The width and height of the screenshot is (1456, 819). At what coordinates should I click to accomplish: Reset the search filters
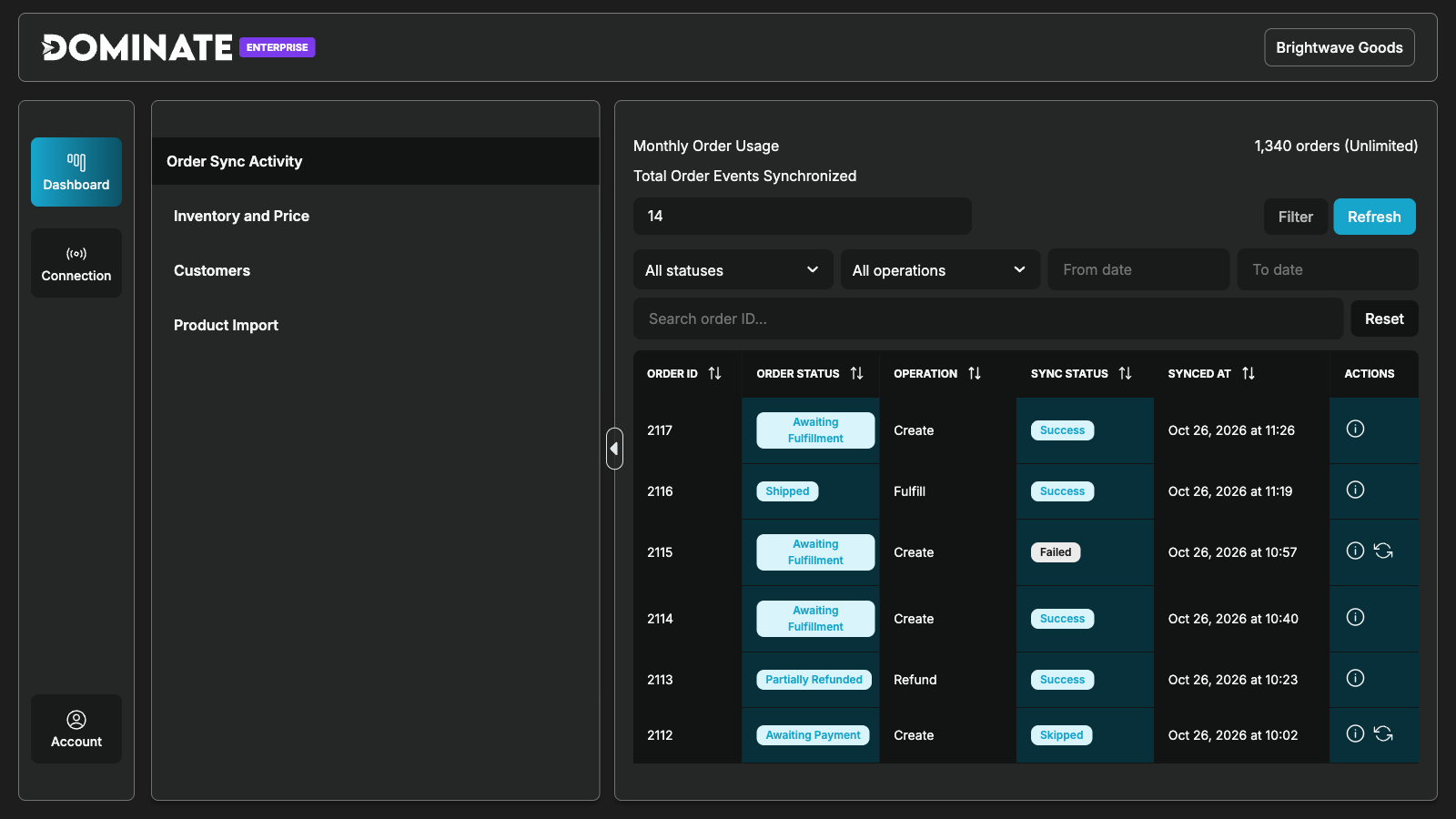1384,318
